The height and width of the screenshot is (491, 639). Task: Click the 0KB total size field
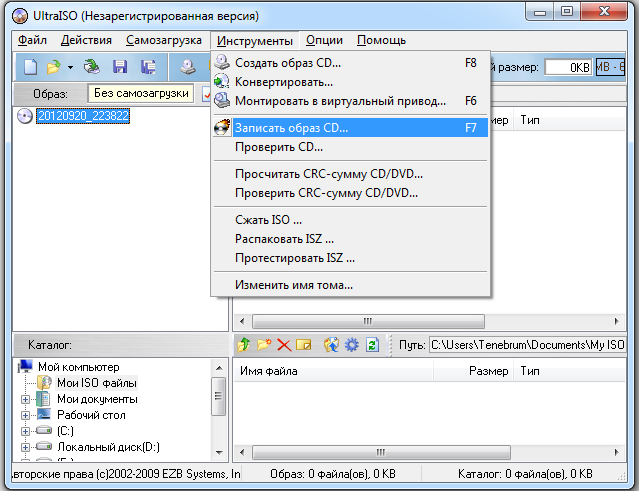[568, 67]
